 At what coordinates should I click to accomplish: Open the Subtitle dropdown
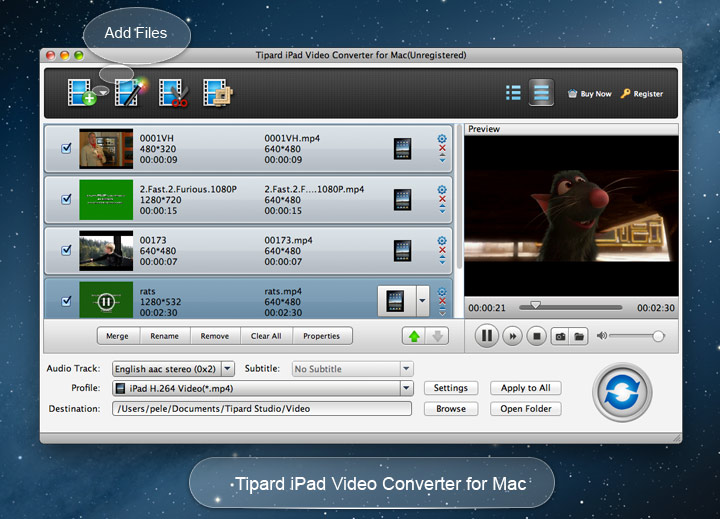click(353, 369)
